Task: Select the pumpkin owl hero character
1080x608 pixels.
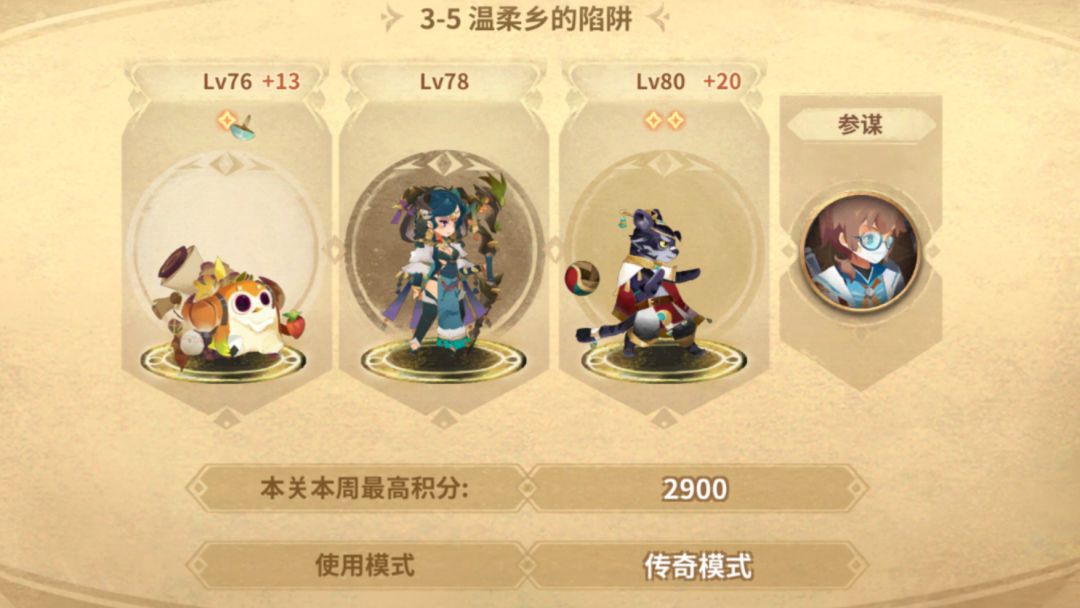Action: point(227,306)
